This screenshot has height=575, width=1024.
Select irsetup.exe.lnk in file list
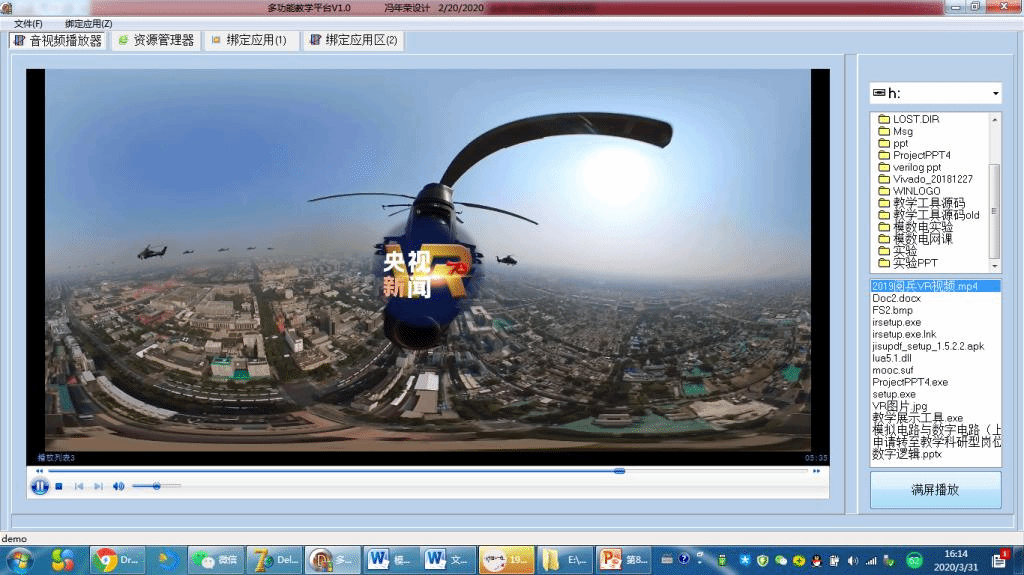pos(904,334)
